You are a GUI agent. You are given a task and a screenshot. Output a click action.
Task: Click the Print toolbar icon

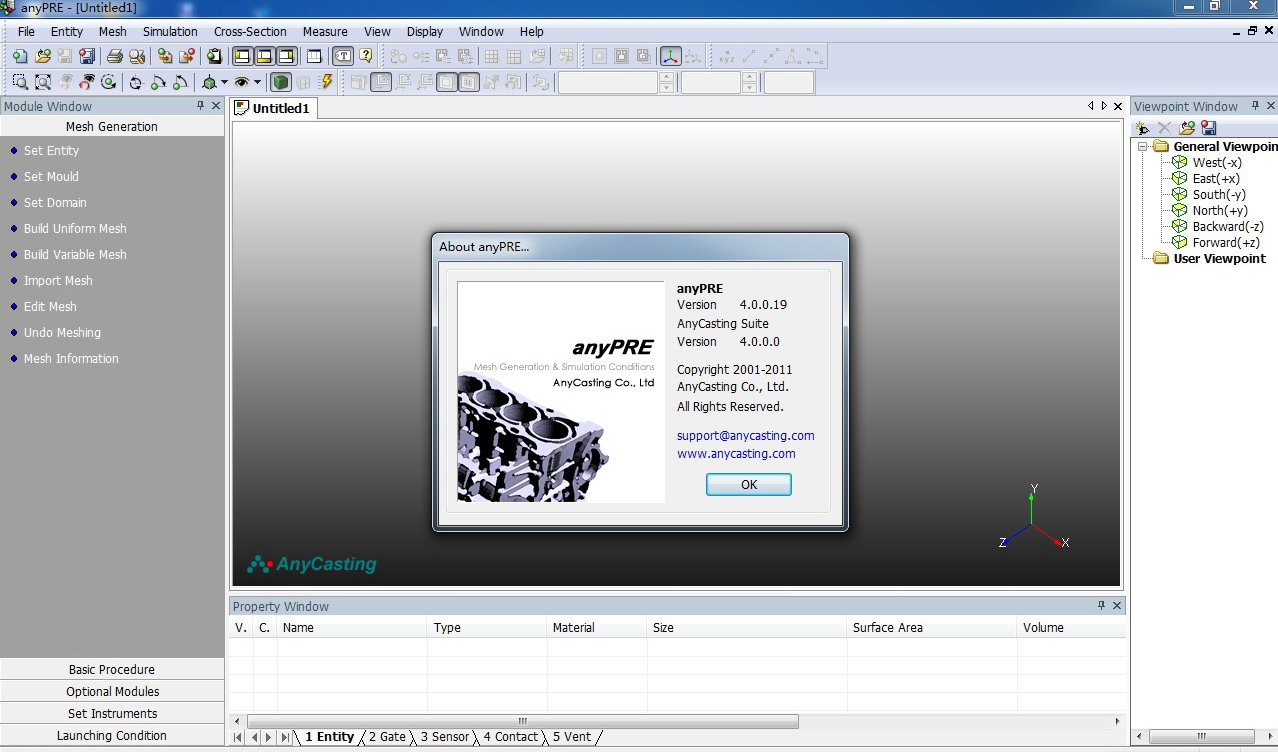tap(115, 57)
